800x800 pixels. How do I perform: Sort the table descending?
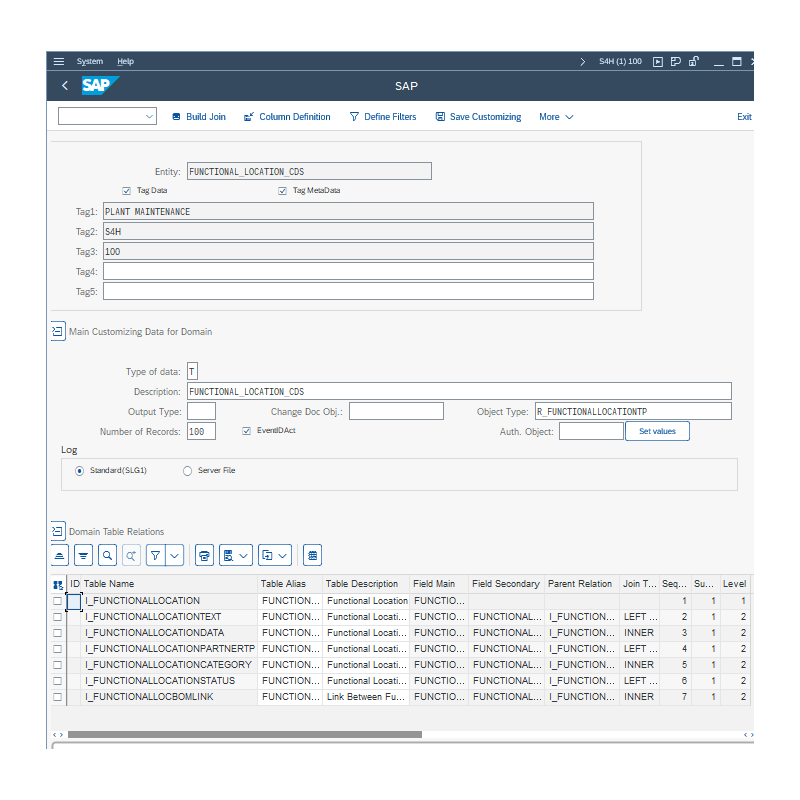pos(82,554)
